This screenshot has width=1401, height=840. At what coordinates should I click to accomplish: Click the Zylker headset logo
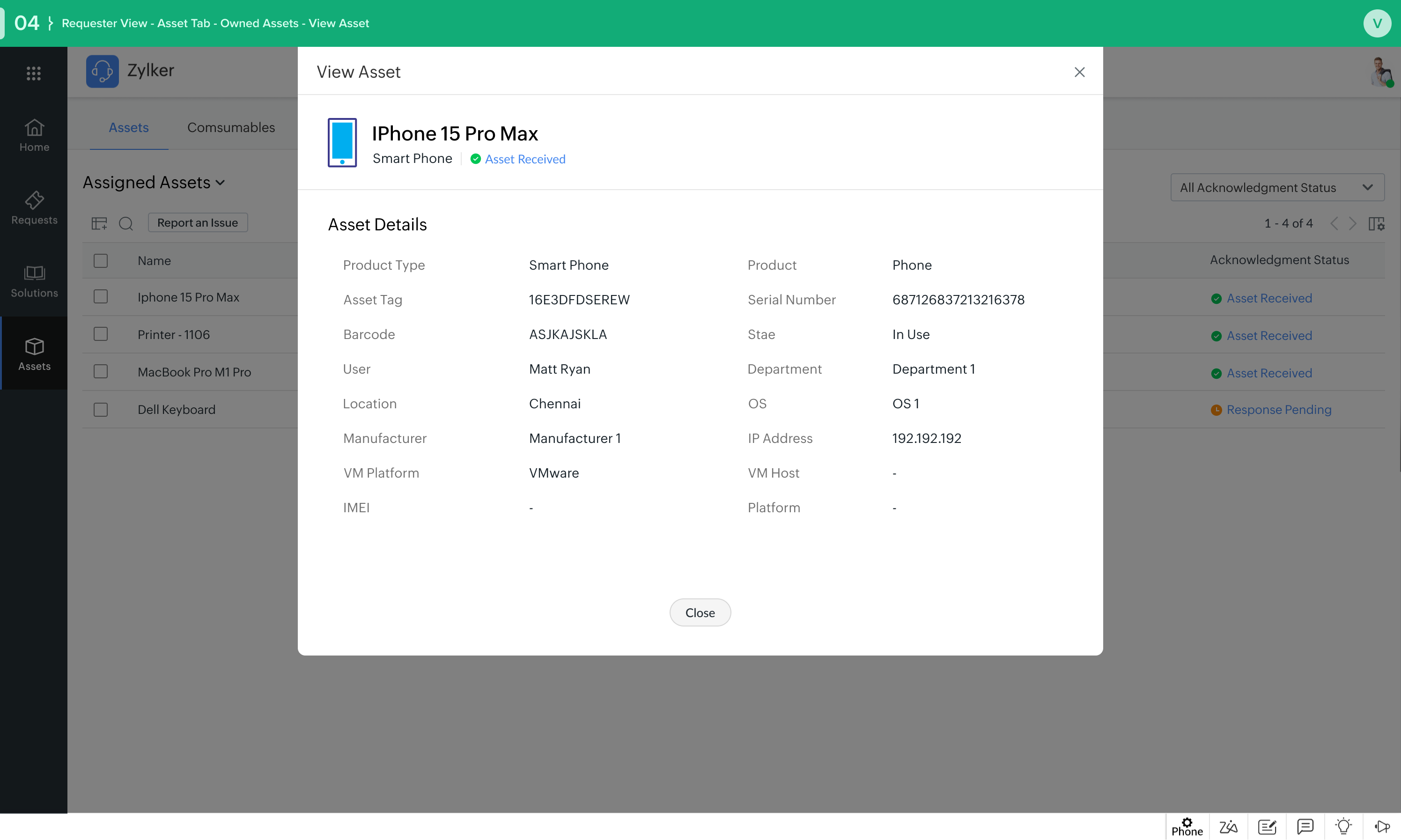[102, 71]
